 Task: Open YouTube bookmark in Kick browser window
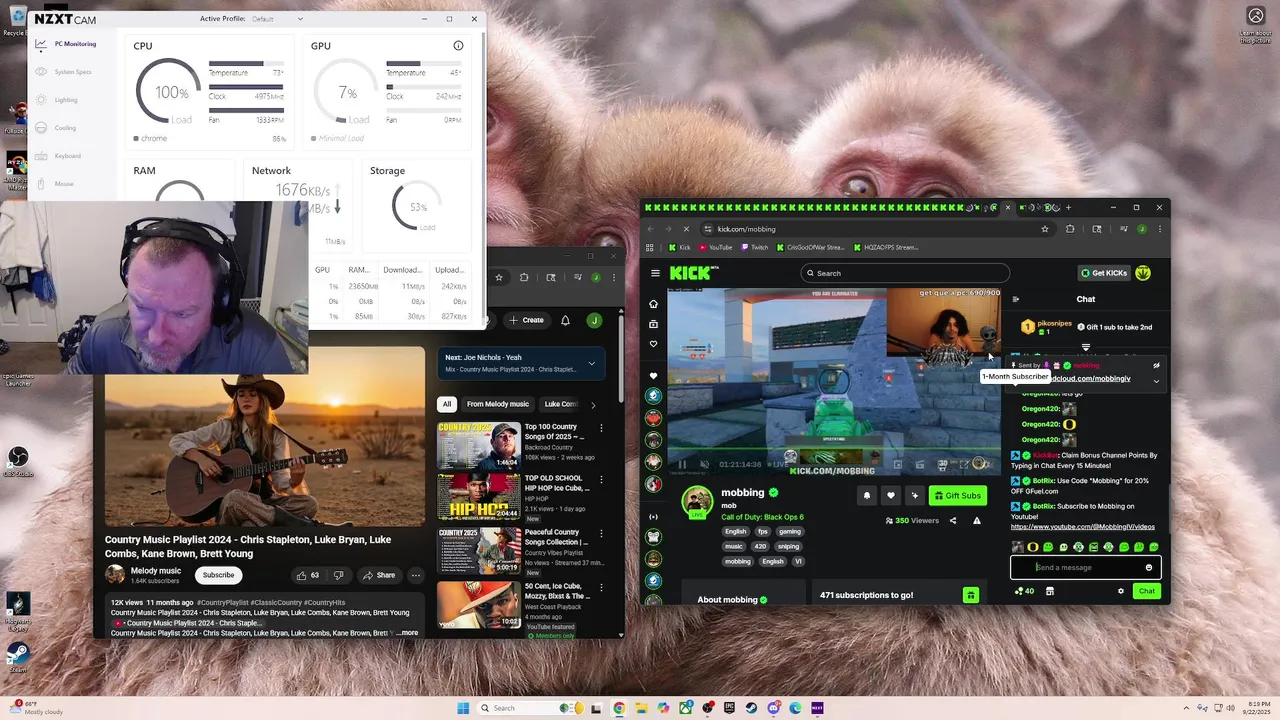[x=716, y=247]
